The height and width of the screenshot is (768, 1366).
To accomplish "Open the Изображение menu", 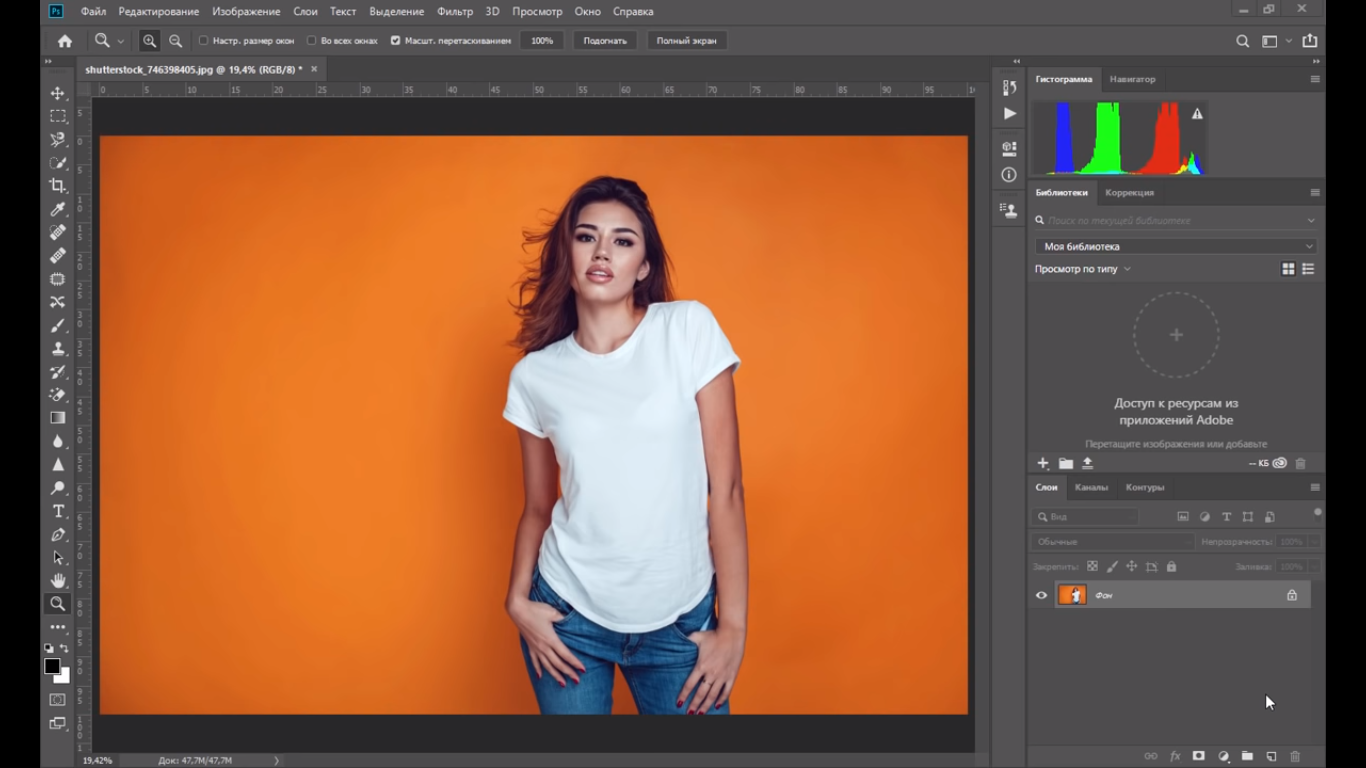I will [x=246, y=11].
